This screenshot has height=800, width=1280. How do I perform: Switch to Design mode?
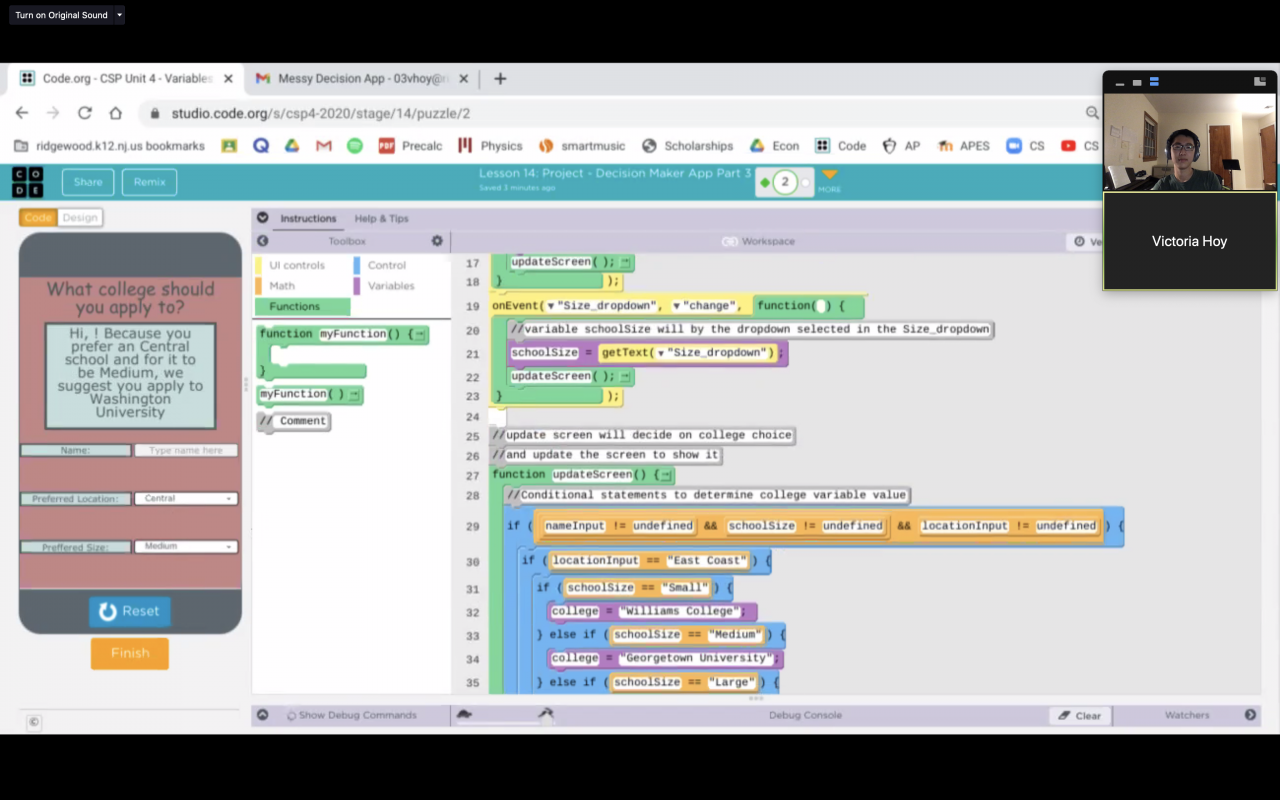click(80, 217)
